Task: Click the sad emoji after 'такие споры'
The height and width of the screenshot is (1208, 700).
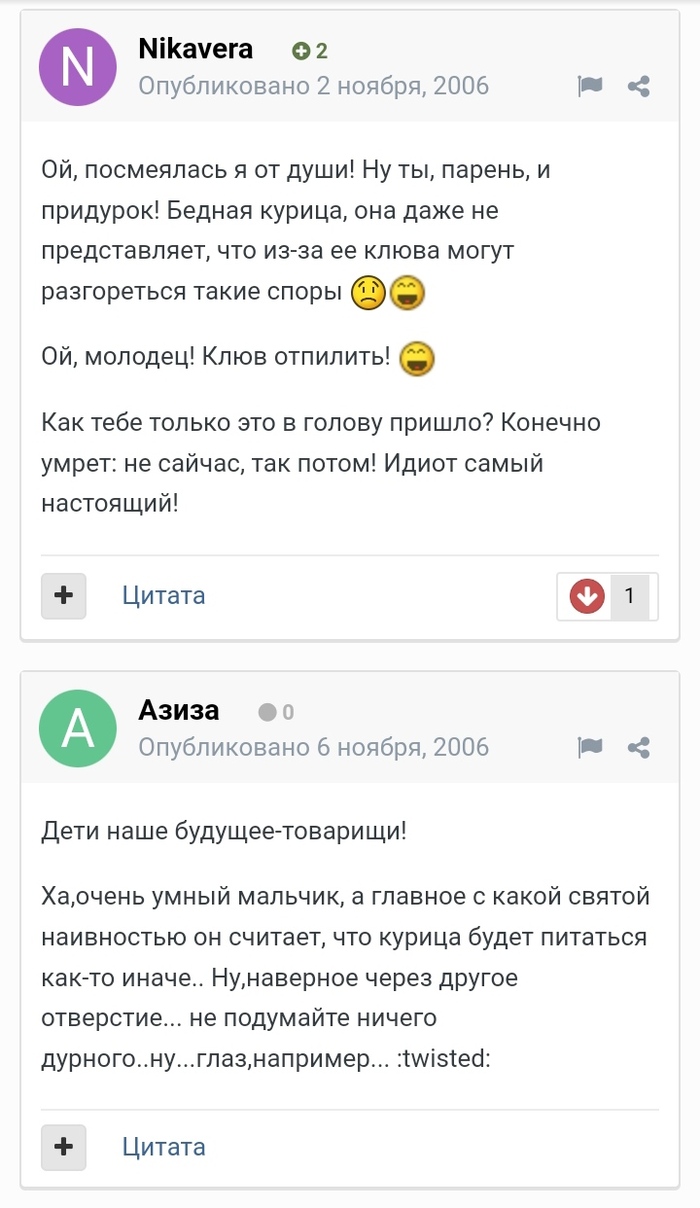Action: click(x=369, y=294)
